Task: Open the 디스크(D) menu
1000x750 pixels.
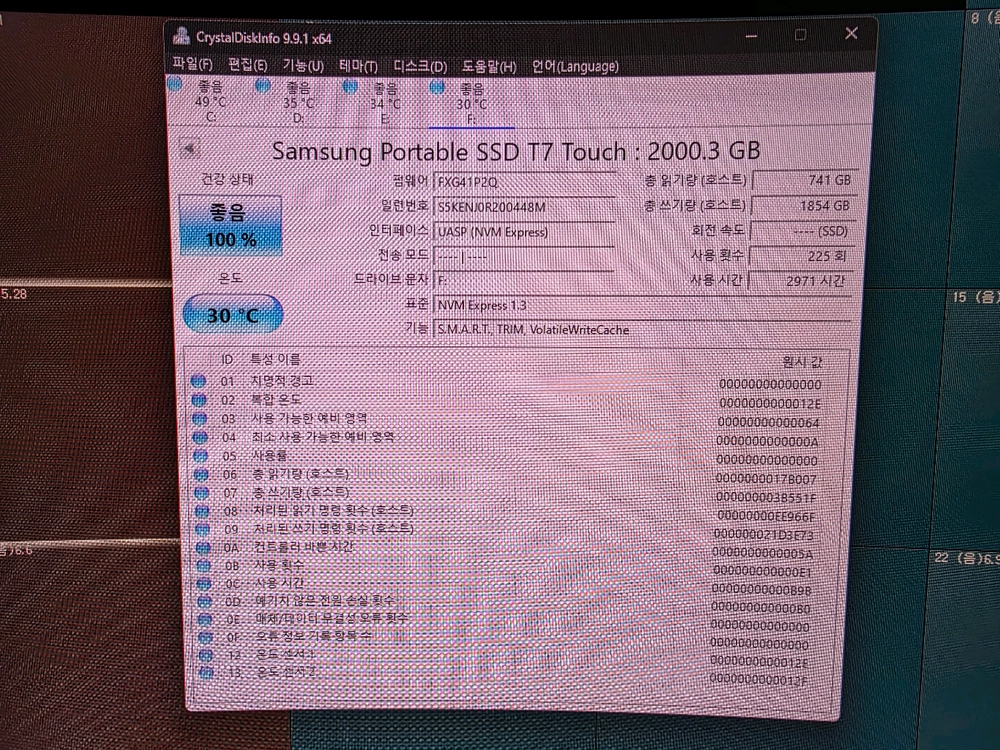Action: (420, 66)
